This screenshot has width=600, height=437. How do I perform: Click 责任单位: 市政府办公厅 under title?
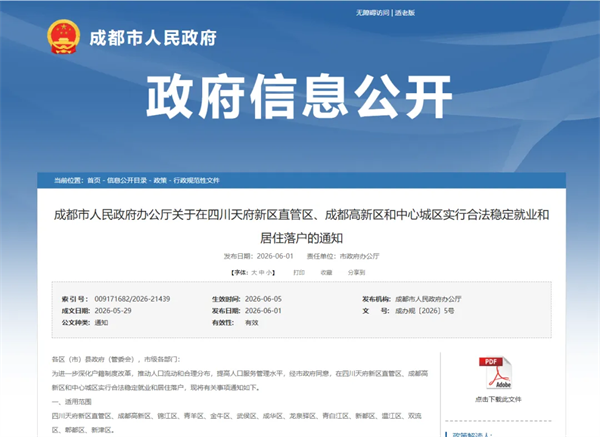tap(343, 256)
